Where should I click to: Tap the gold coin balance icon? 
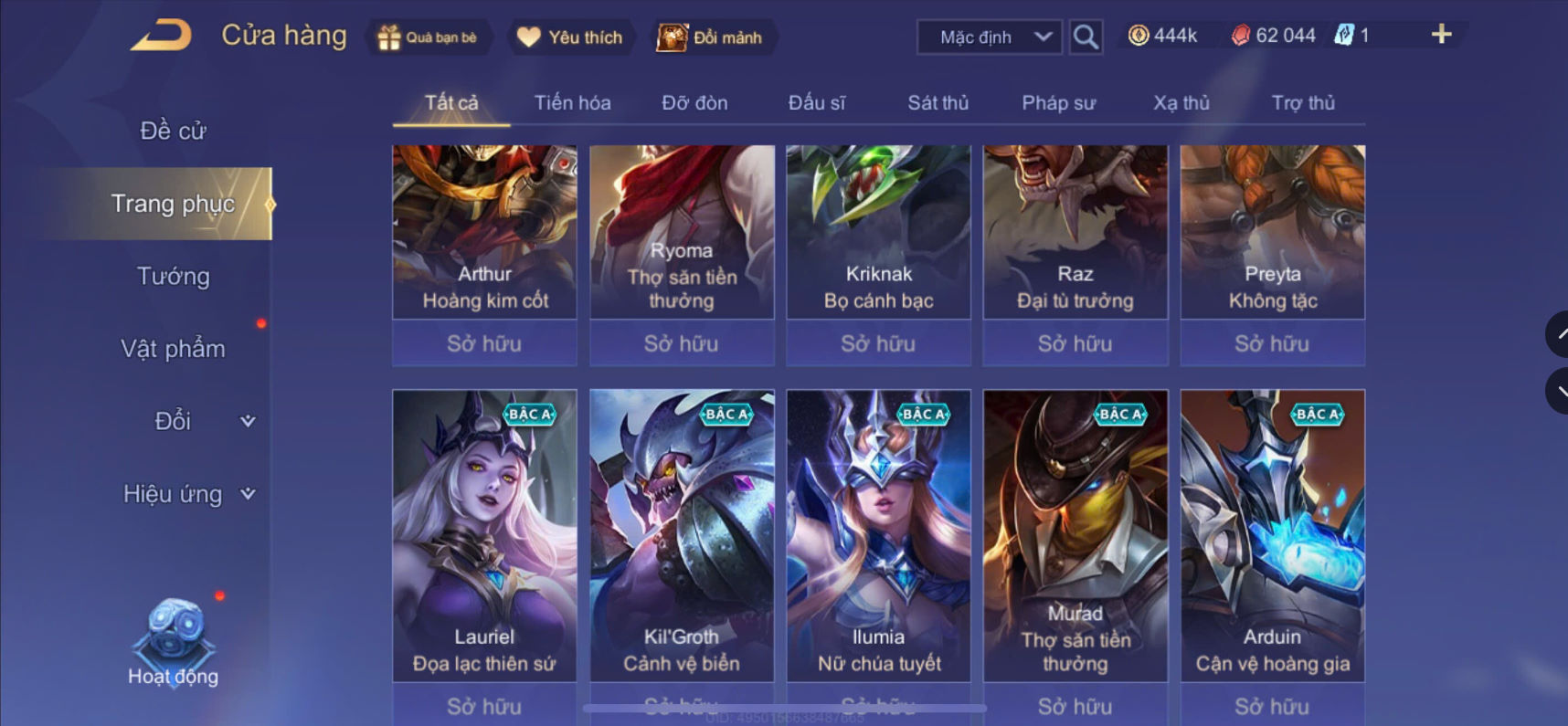coord(1139,36)
